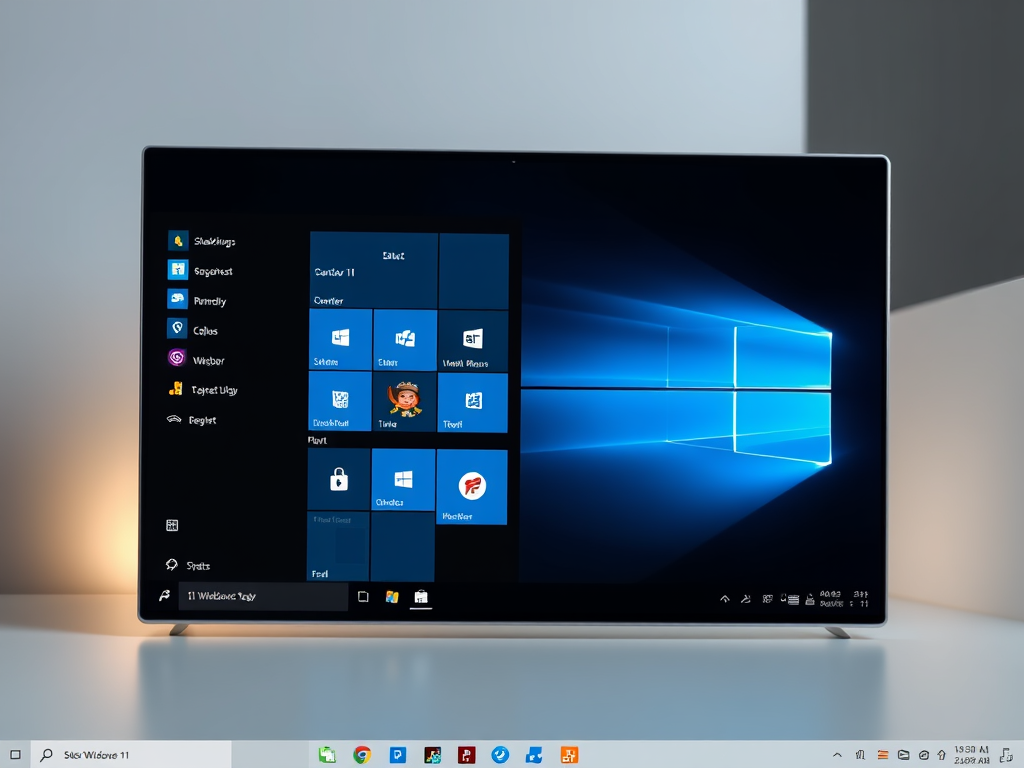Open the yellow icon app atop Start list
The image size is (1024, 768).
coord(177,240)
